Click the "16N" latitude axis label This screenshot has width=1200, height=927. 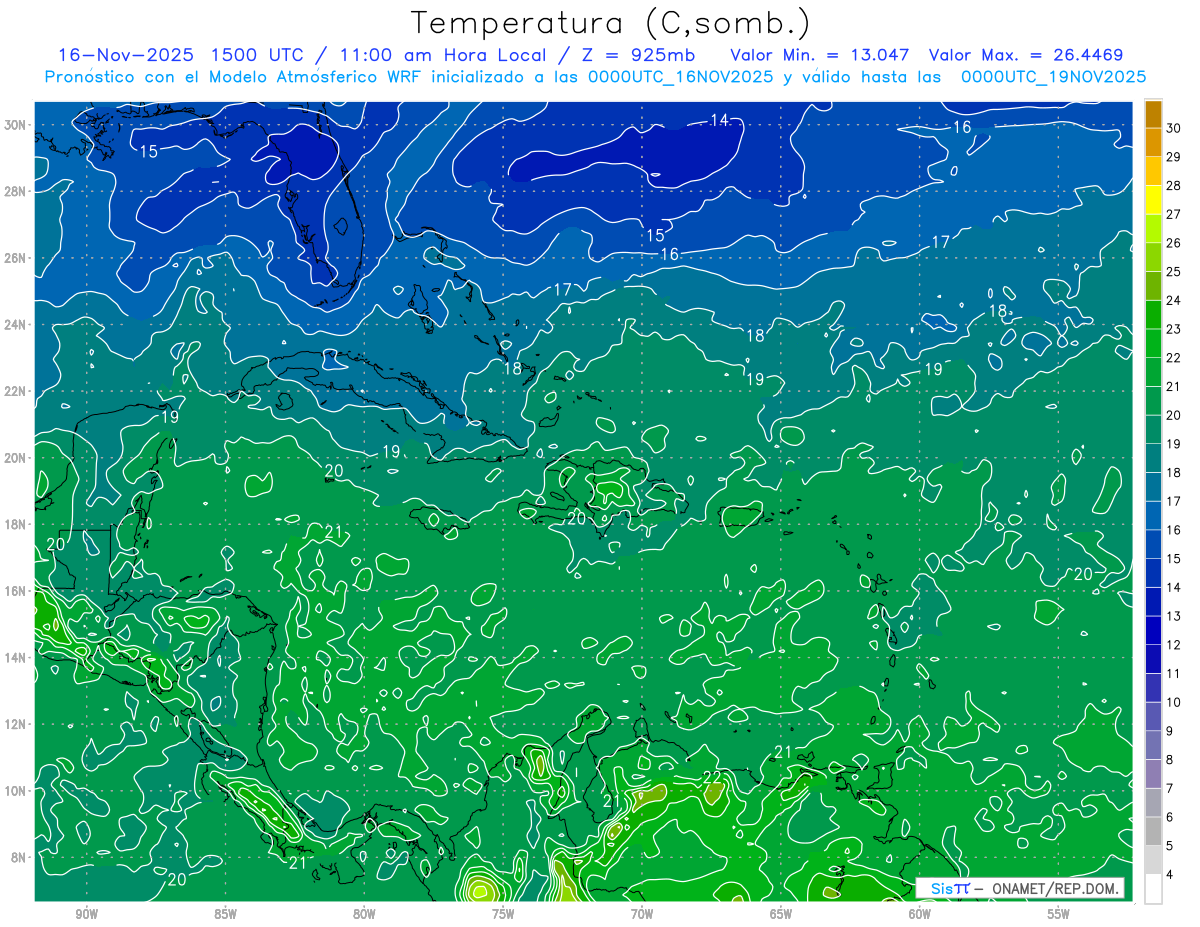(x=16, y=591)
